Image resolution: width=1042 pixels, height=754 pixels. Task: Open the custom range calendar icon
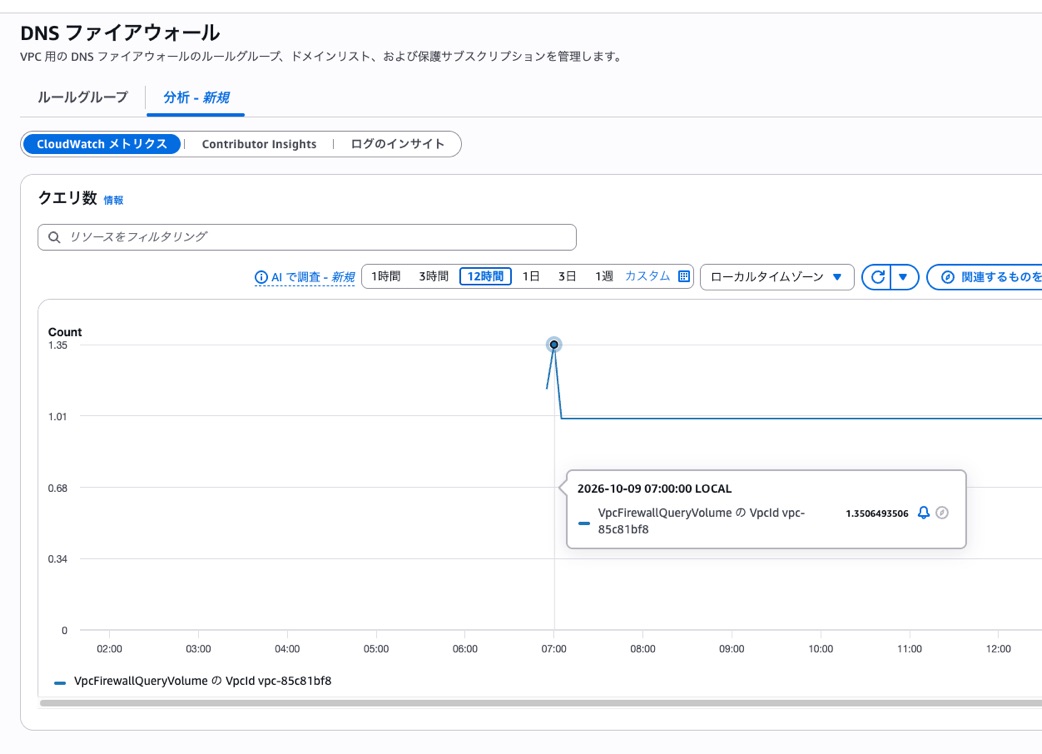684,276
